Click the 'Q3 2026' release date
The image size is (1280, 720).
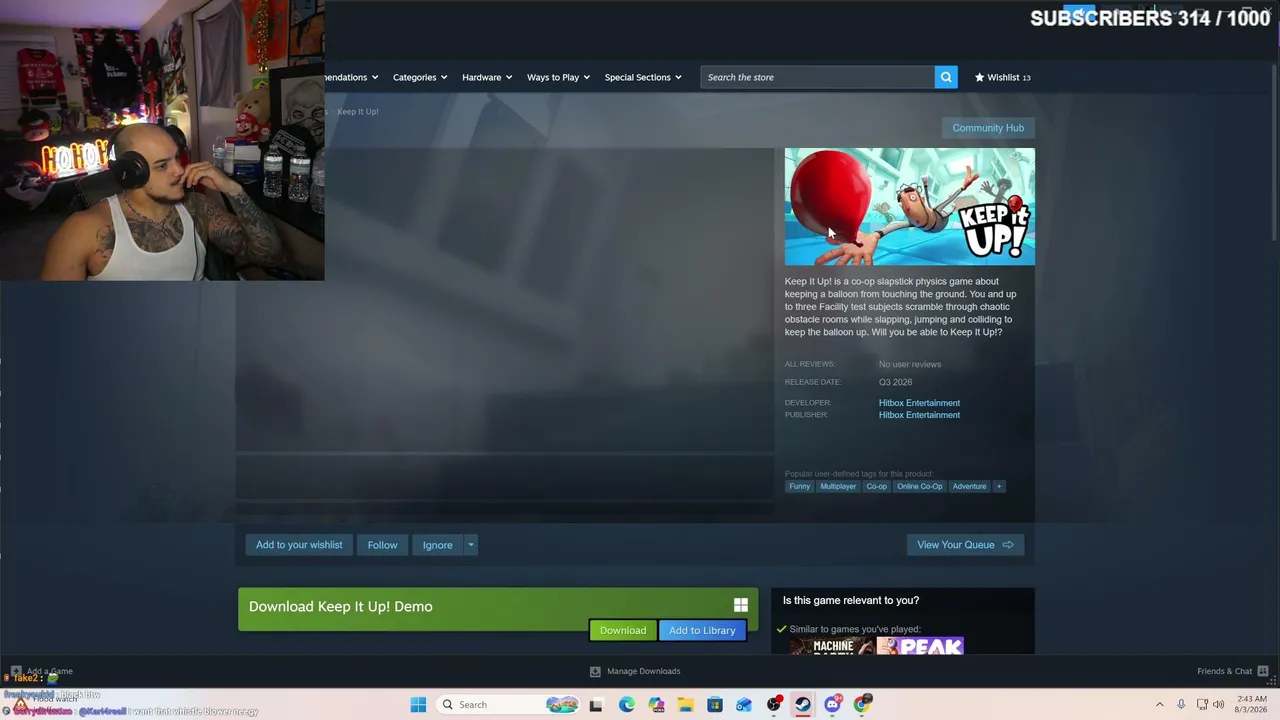point(895,382)
